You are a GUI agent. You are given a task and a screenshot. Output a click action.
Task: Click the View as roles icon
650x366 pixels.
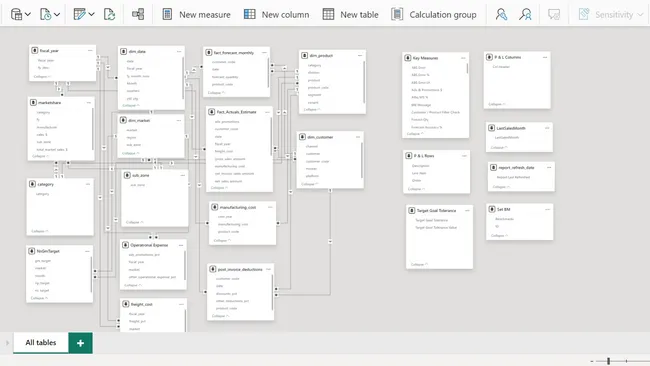pyautogui.click(x=525, y=15)
